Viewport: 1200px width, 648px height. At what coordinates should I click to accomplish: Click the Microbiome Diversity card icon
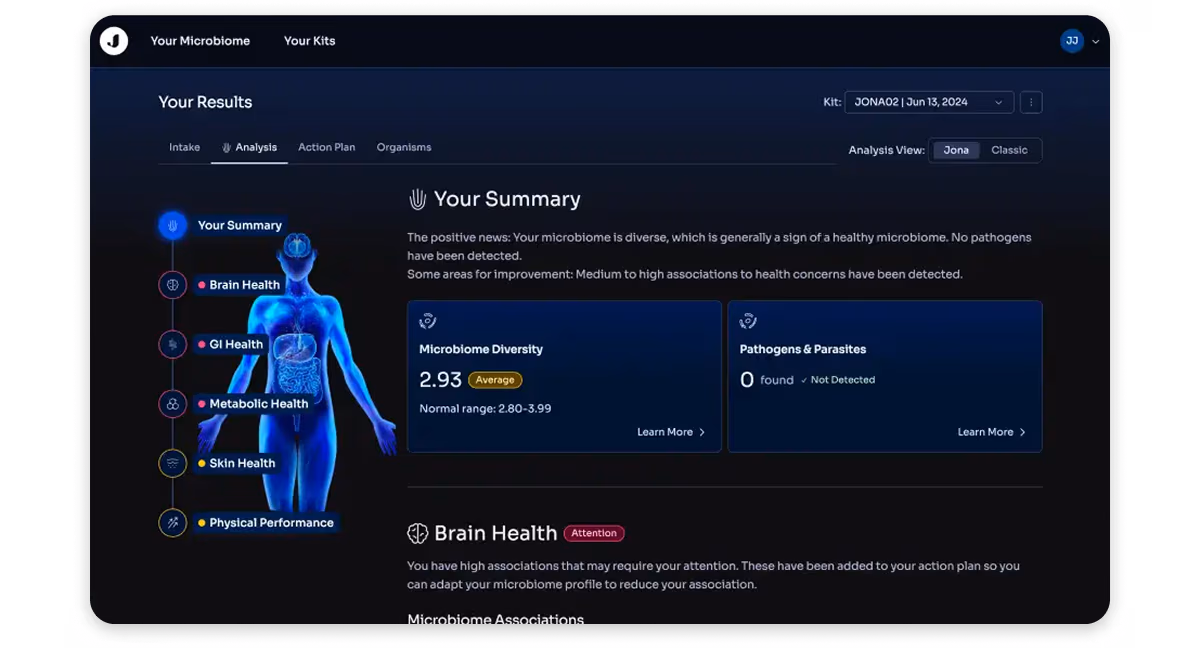(x=427, y=321)
